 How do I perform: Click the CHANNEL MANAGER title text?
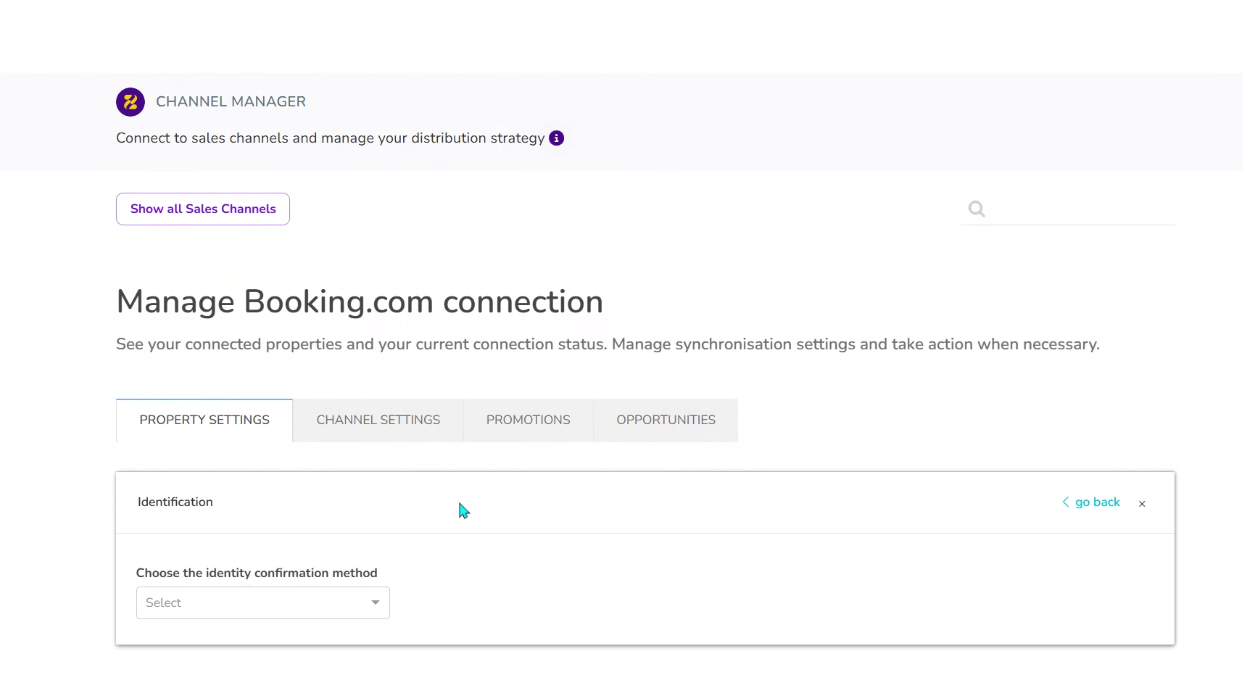click(231, 102)
